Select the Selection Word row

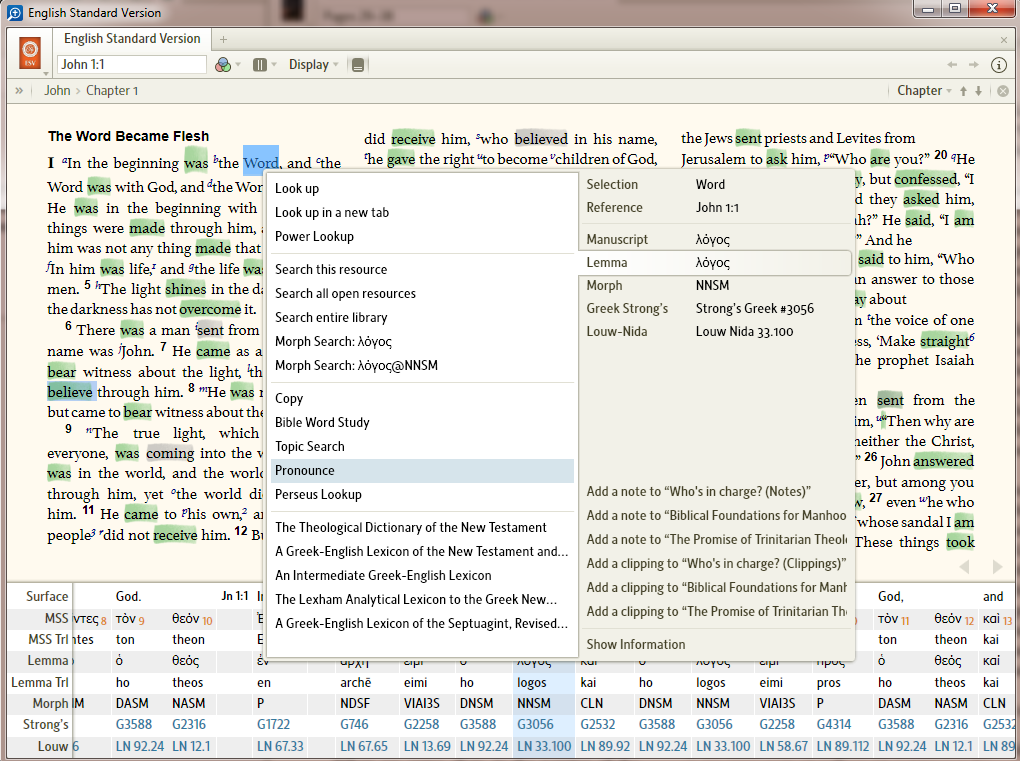(x=716, y=185)
